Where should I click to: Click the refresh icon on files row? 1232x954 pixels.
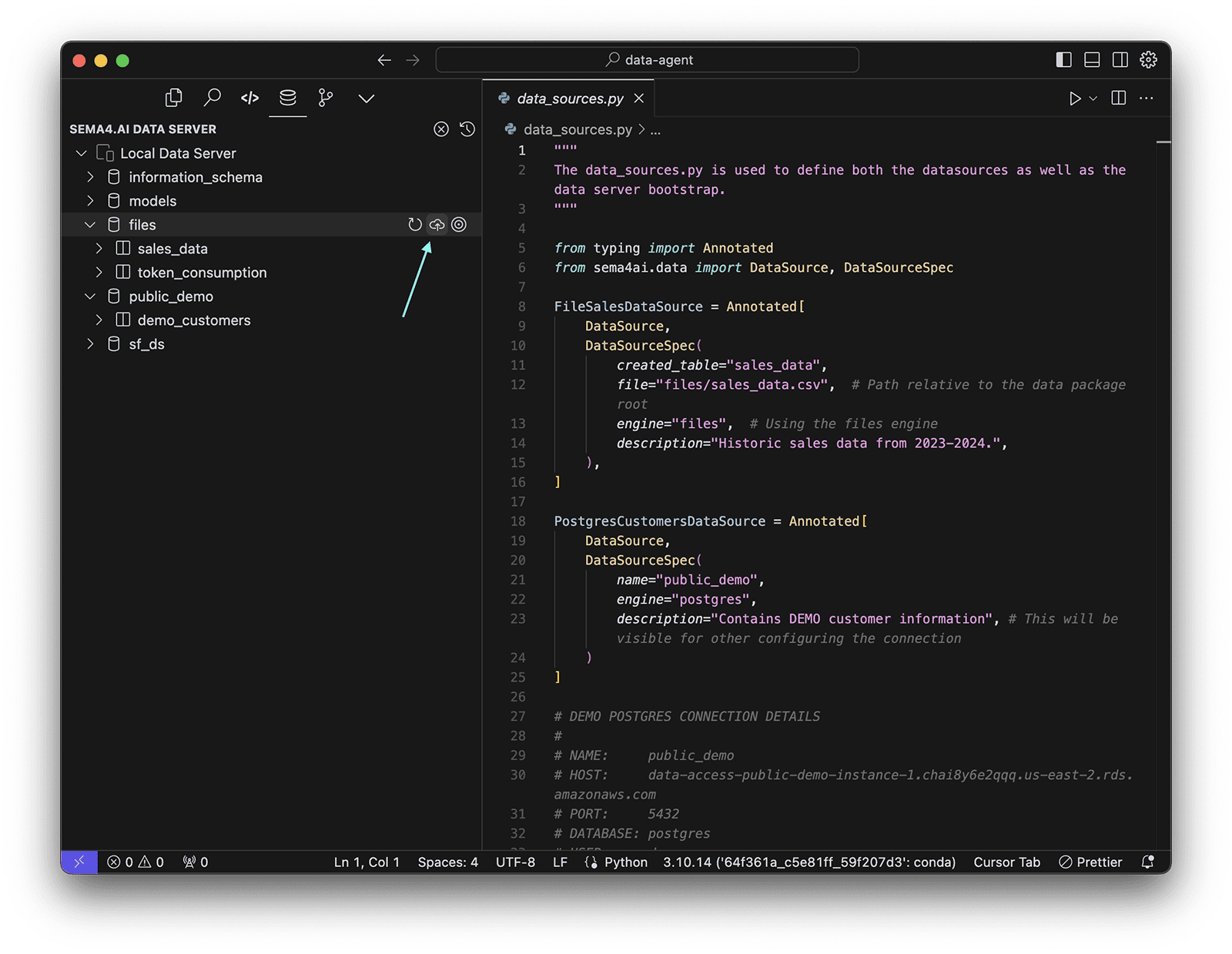pyautogui.click(x=415, y=225)
